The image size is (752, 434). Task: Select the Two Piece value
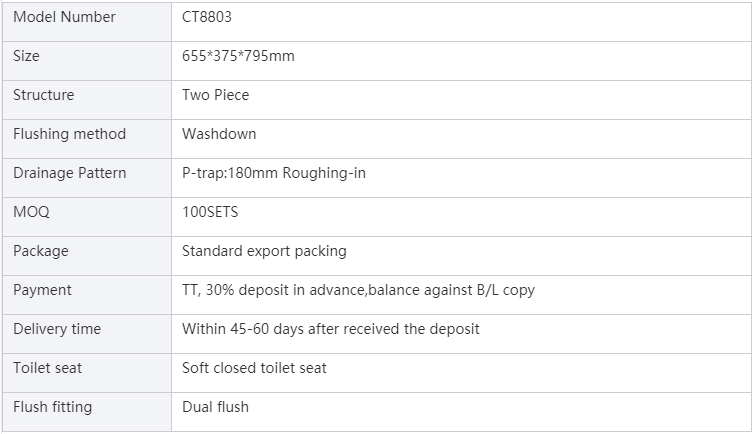216,95
